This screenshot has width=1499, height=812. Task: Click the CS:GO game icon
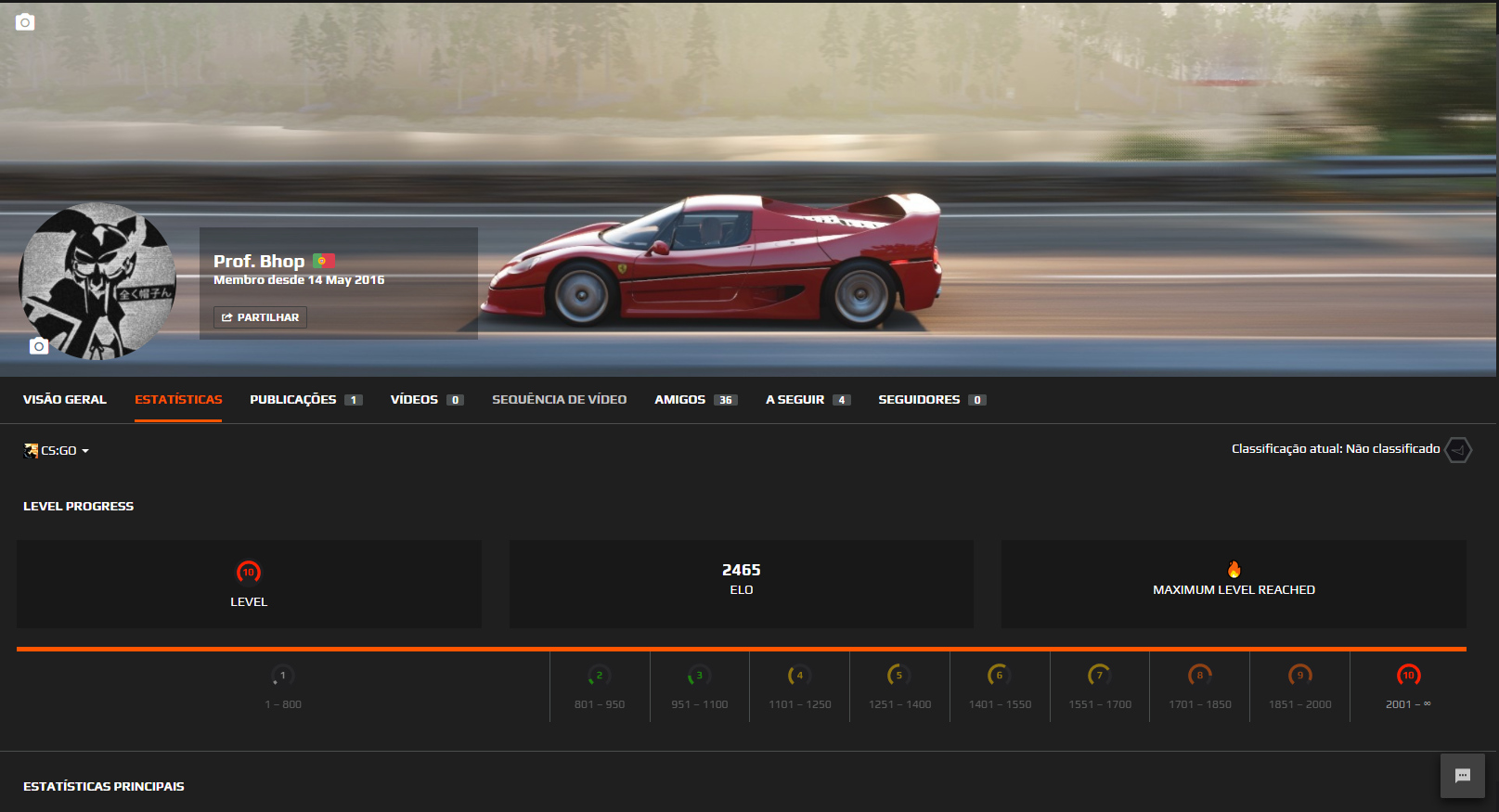[x=31, y=451]
